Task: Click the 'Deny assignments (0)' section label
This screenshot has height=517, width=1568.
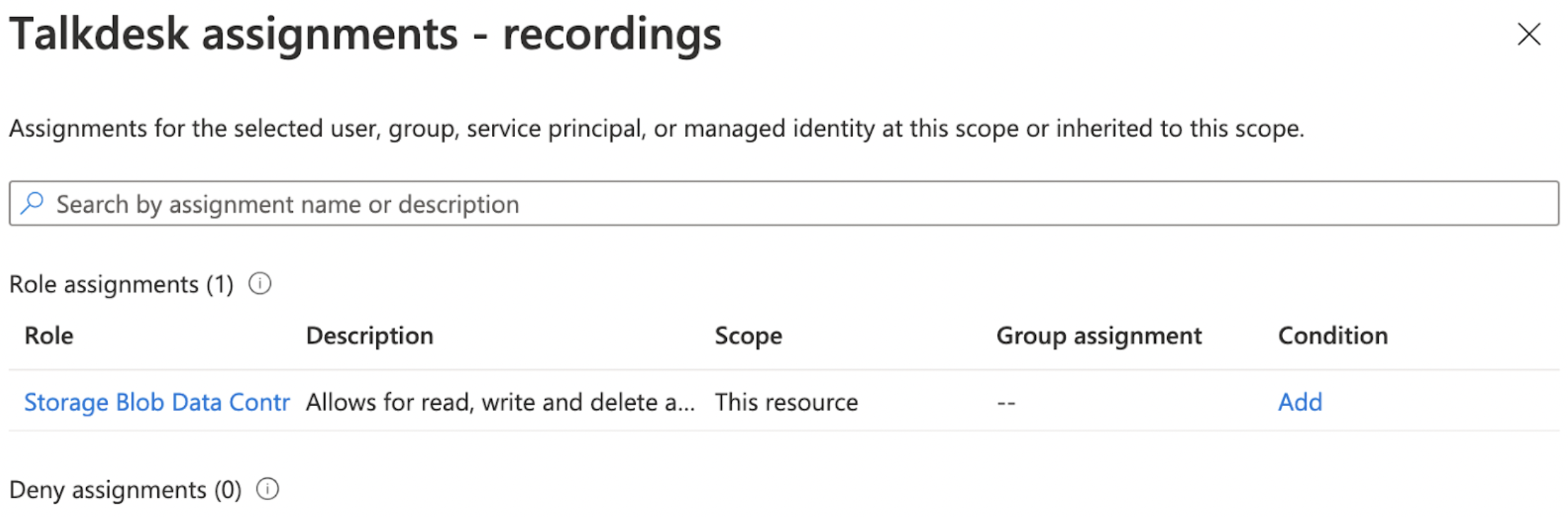Action: coord(125,489)
